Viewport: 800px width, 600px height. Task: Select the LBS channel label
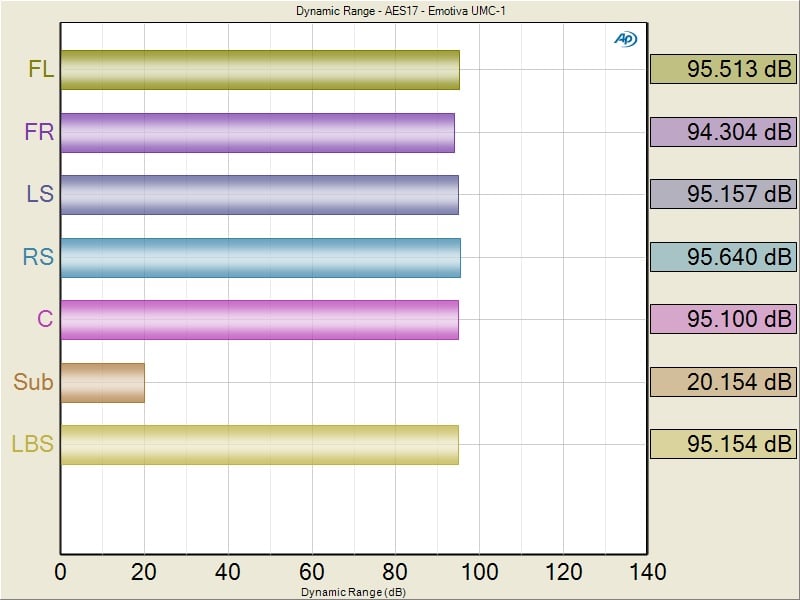click(32, 444)
